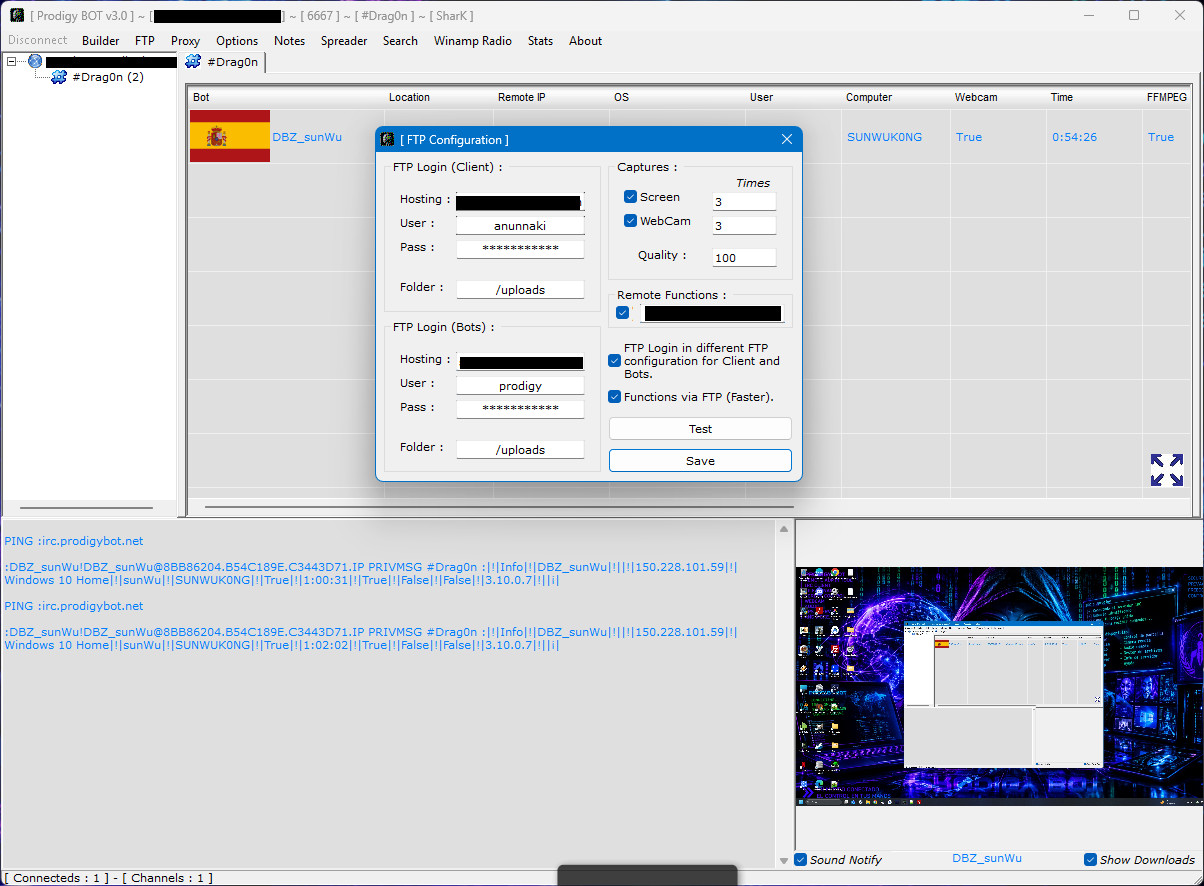The image size is (1204, 886).
Task: Click the Bots FTP User field prodigy
Action: 520,386
